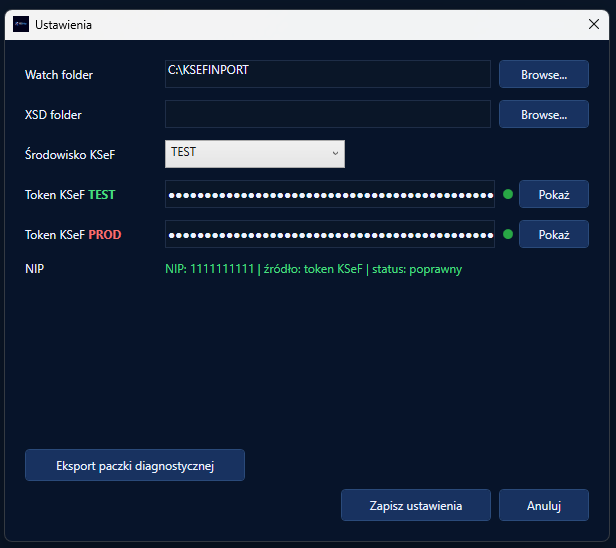
Task: Open the Środowisko KSeF dropdown
Action: pyautogui.click(x=255, y=153)
